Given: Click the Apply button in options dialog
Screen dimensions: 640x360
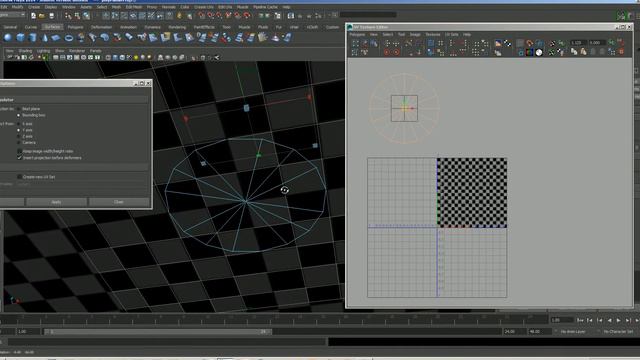Looking at the screenshot, I should coord(56,202).
